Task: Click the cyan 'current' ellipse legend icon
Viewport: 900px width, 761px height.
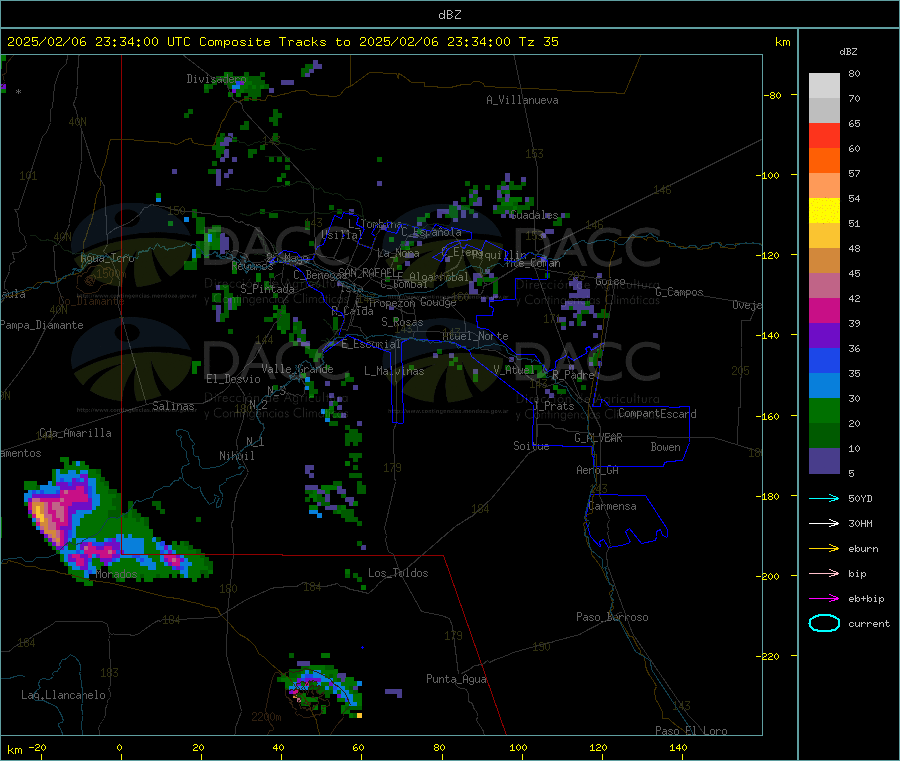Action: coord(824,623)
